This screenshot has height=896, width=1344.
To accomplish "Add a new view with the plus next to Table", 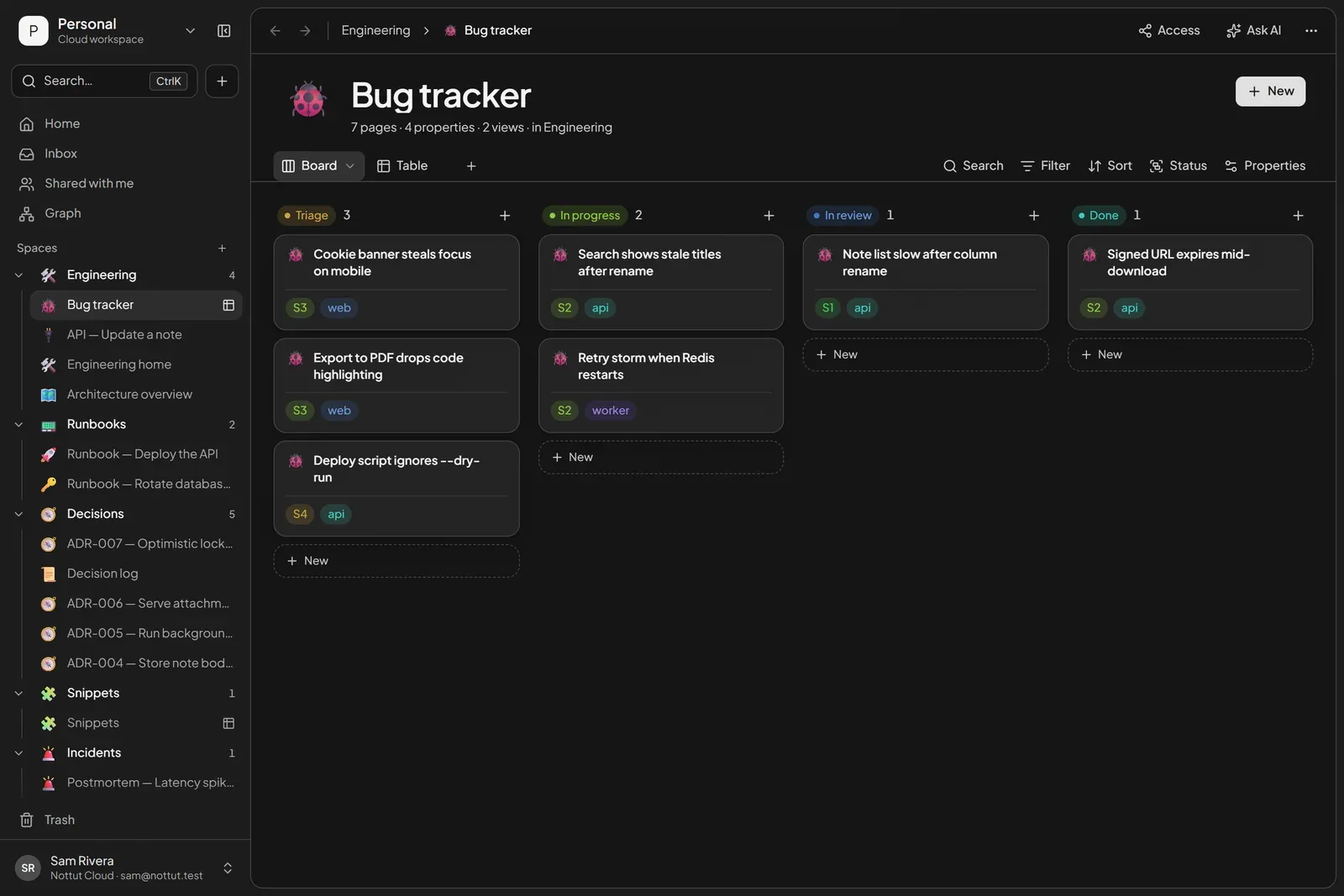I will (x=471, y=166).
